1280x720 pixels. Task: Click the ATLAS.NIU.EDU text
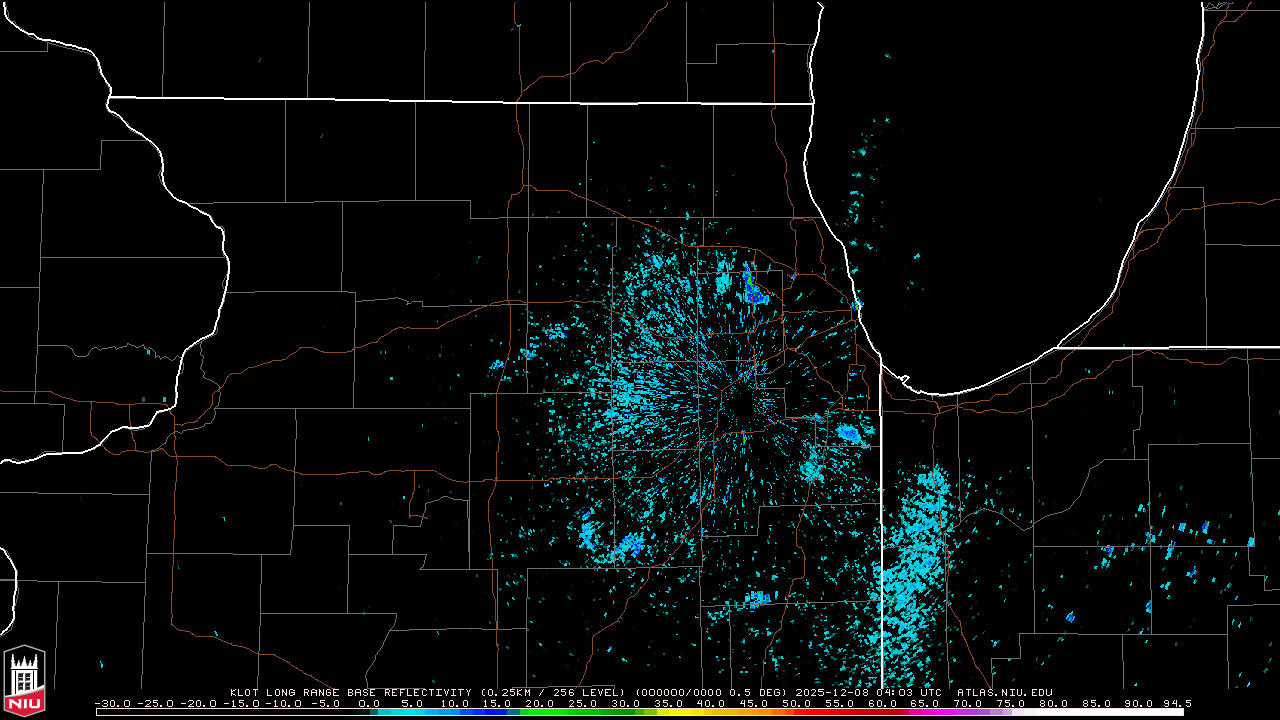pos(1004,692)
